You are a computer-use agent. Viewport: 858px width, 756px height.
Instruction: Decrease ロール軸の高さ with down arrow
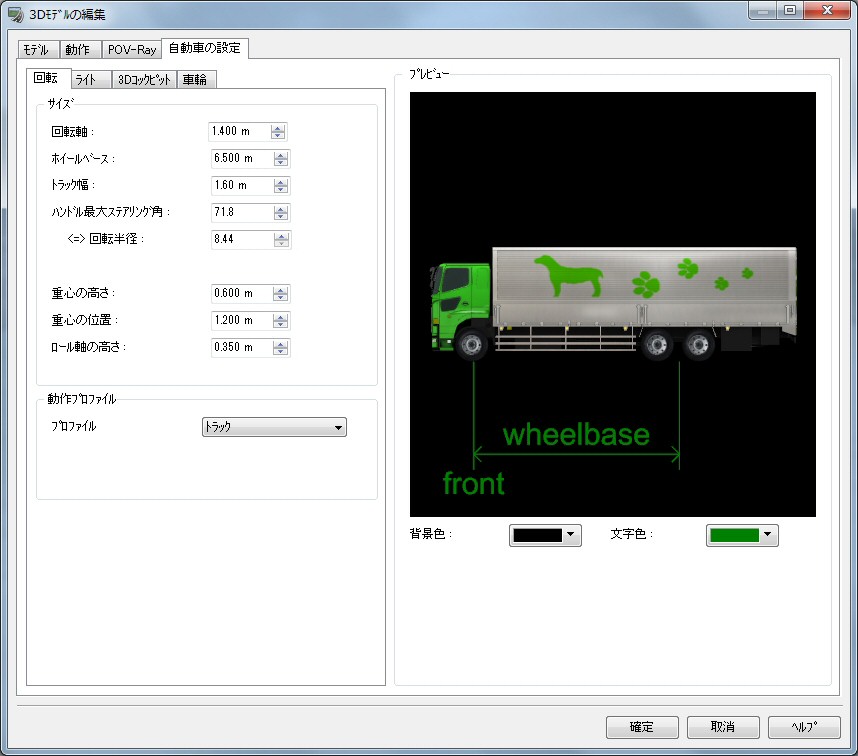tap(280, 351)
